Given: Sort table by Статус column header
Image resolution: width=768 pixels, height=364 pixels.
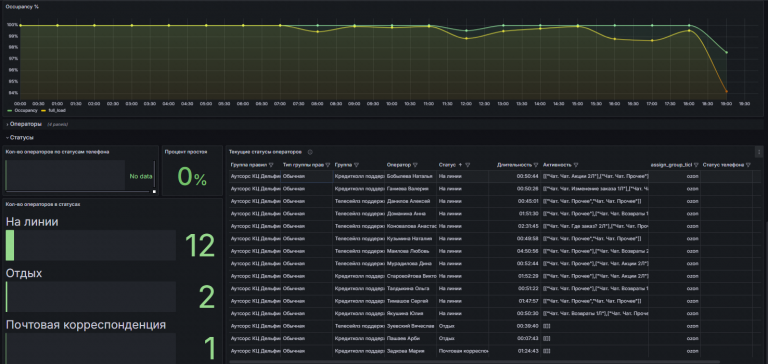Looking at the screenshot, I should point(447,165).
